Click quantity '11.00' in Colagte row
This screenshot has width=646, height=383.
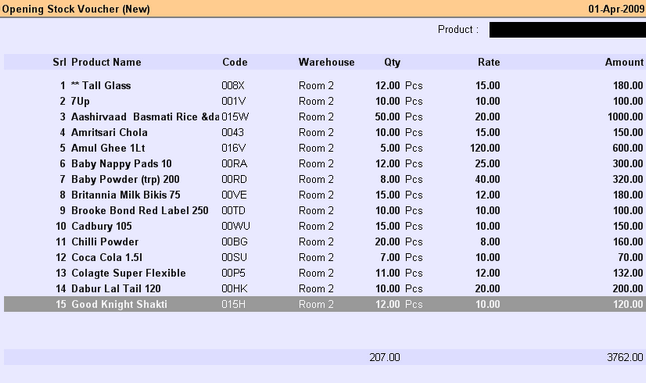click(x=388, y=273)
